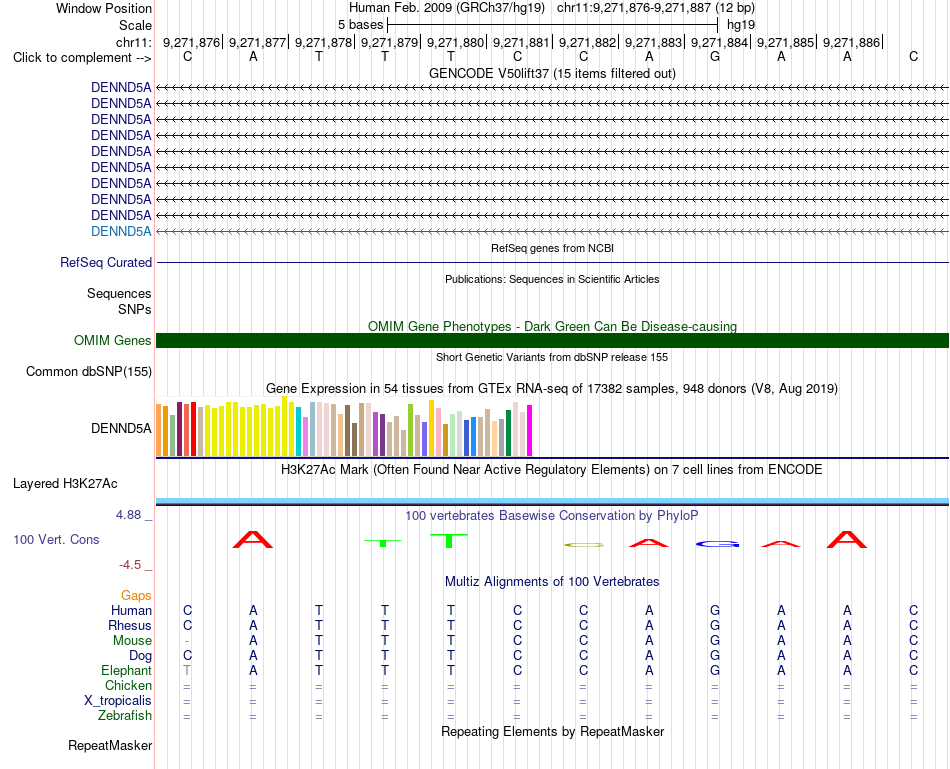The height and width of the screenshot is (769, 950).
Task: Click the Scale label
Action: point(135,25)
